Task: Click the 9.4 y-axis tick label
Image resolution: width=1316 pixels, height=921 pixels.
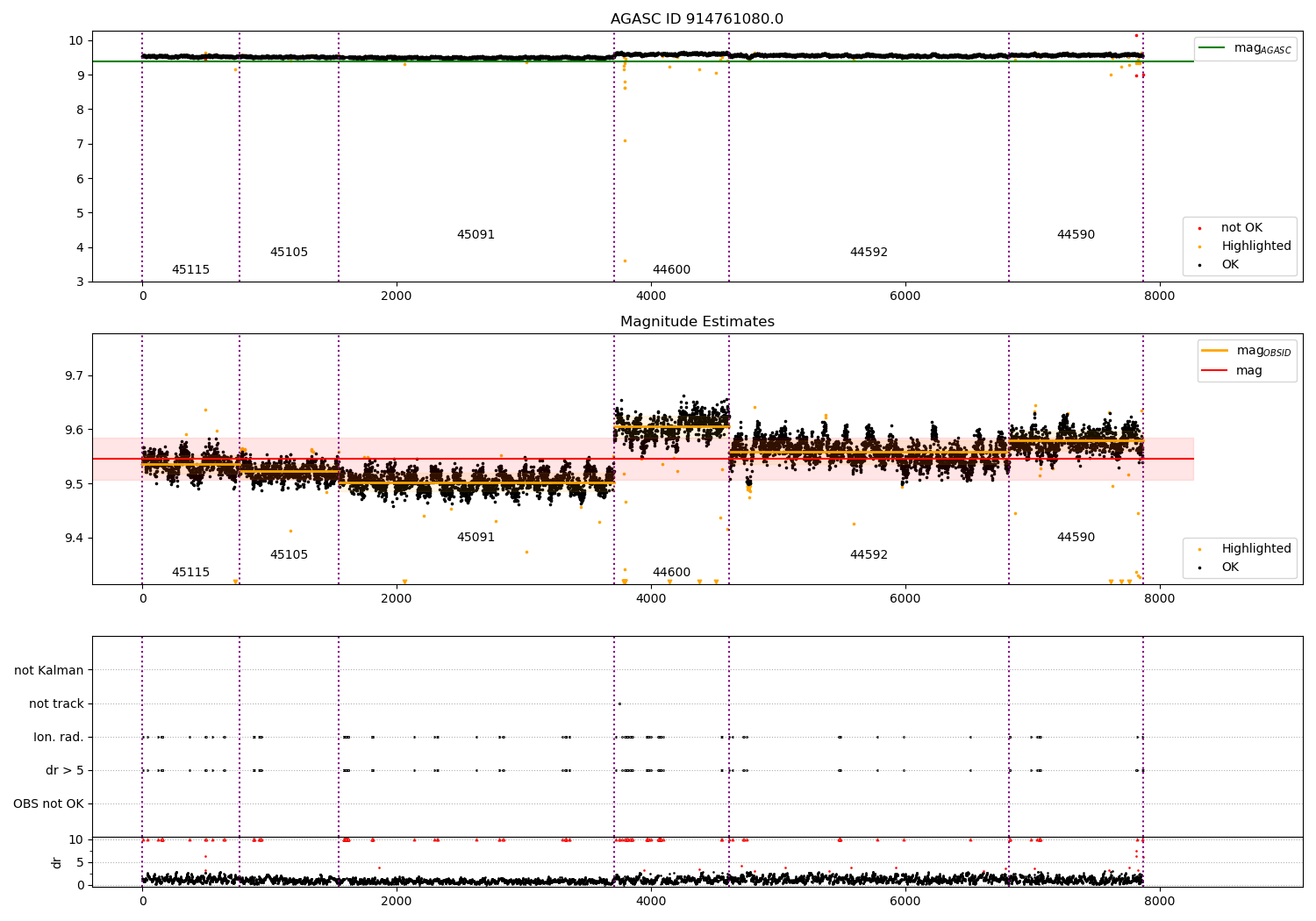Action: 74,539
